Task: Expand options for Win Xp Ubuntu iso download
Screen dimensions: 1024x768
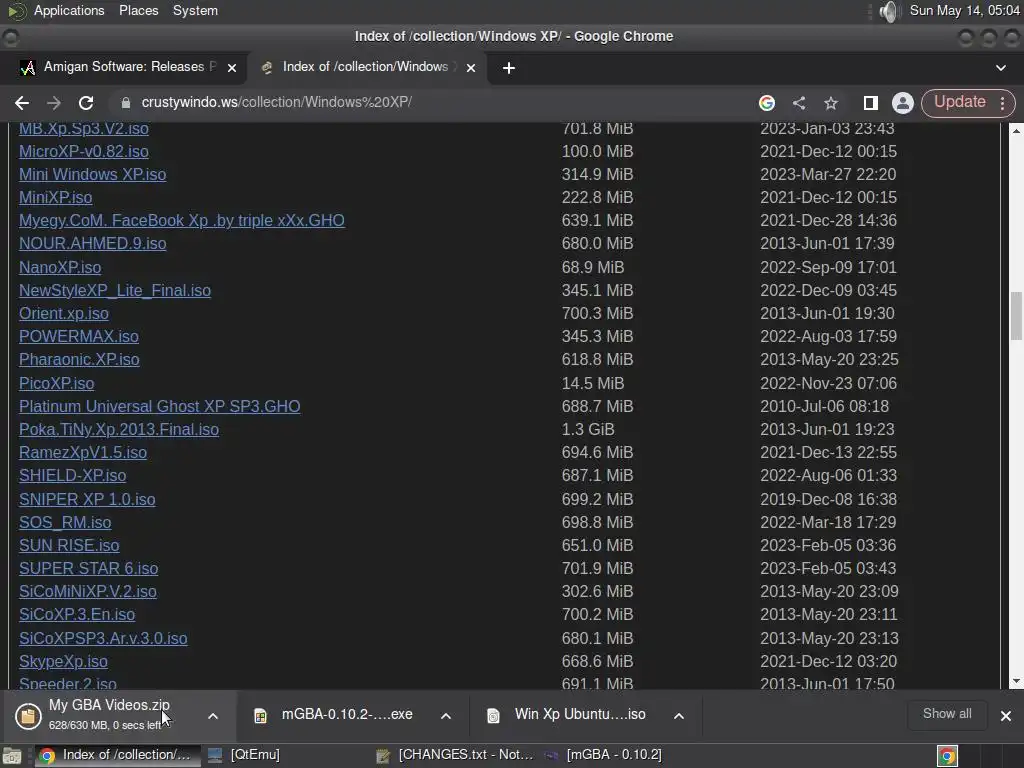Action: point(679,716)
